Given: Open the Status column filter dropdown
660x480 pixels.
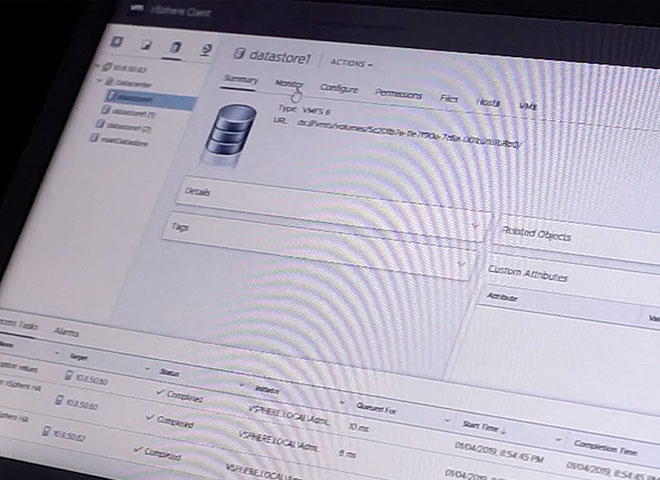Looking at the screenshot, I should (242, 385).
